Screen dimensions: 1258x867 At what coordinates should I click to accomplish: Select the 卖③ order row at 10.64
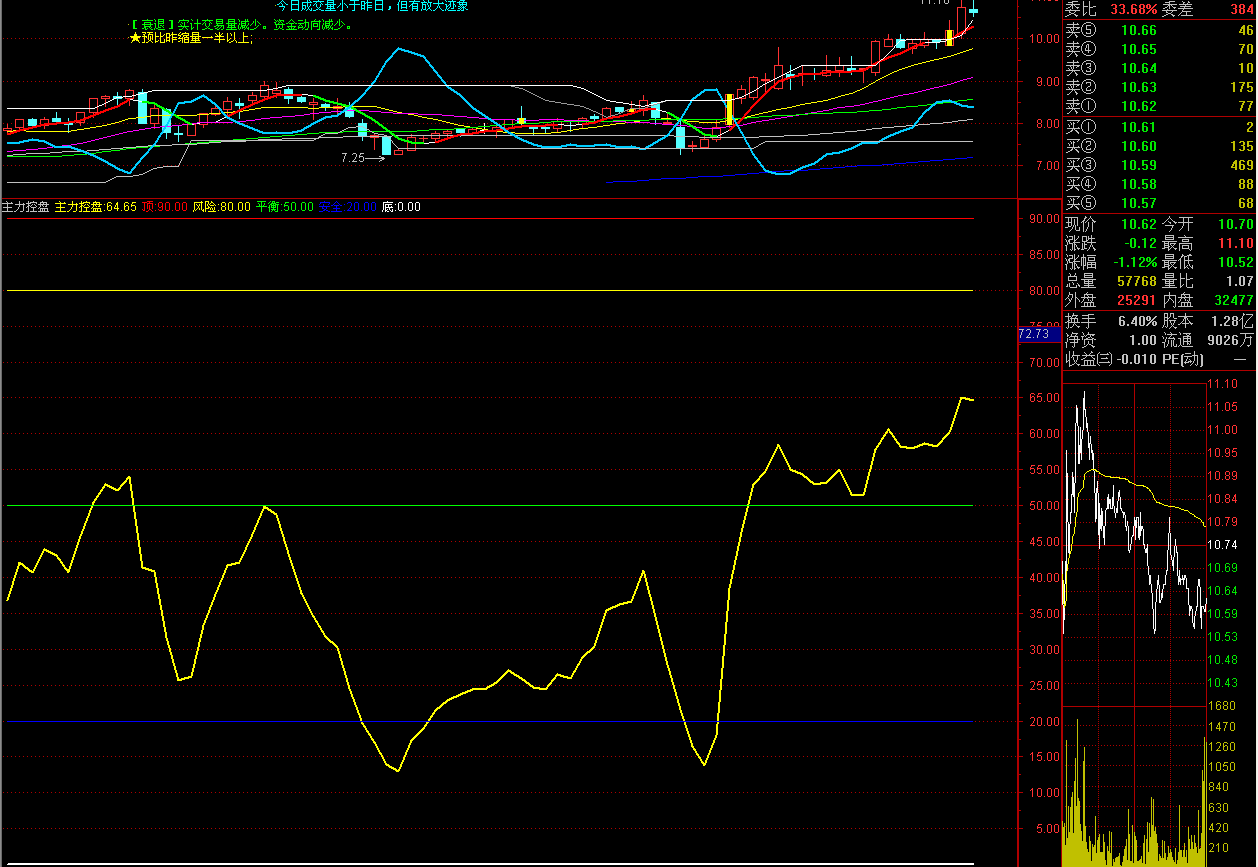coord(1158,68)
